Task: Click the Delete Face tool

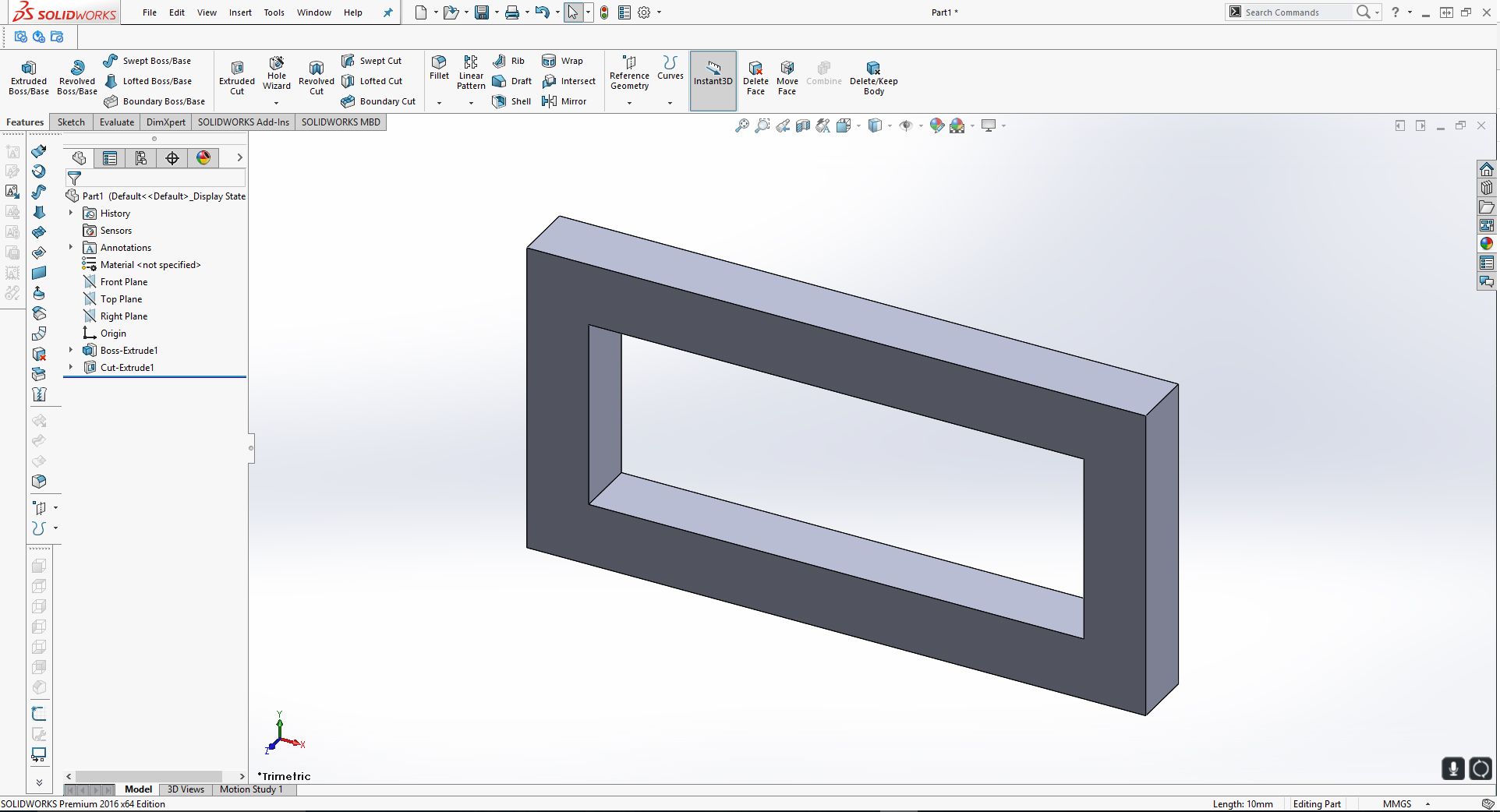Action: 755,78
